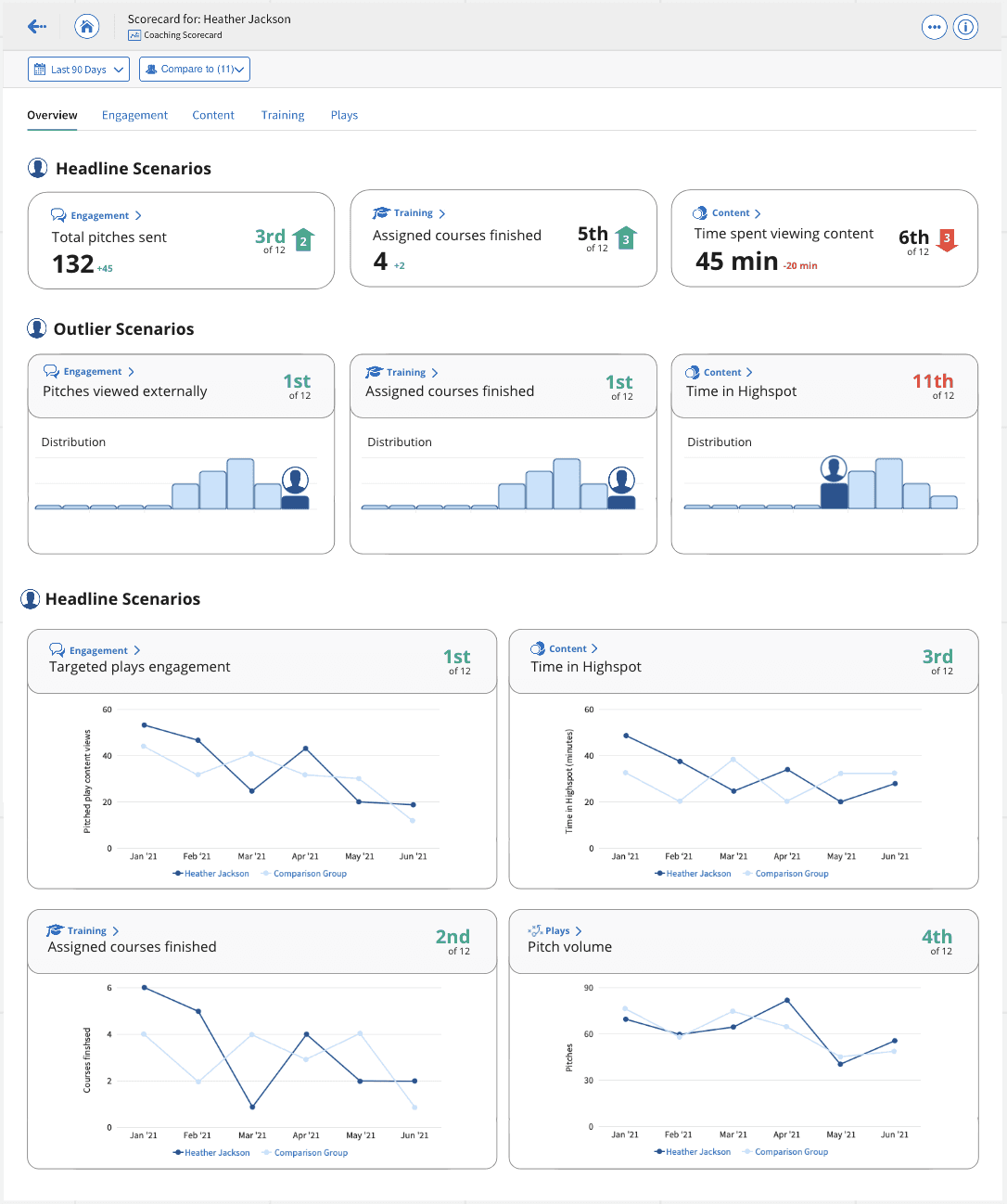Click the Coaching Scorecard chart icon
Screen dimensions: 1007x1204
point(134,35)
